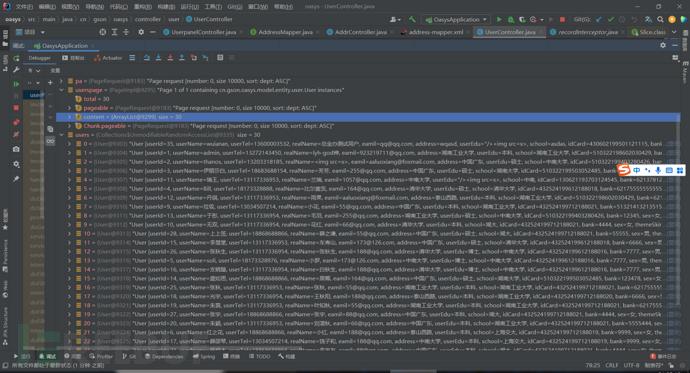Click Step Out debugger icon
Screen dimensions: 690x373
181,58
